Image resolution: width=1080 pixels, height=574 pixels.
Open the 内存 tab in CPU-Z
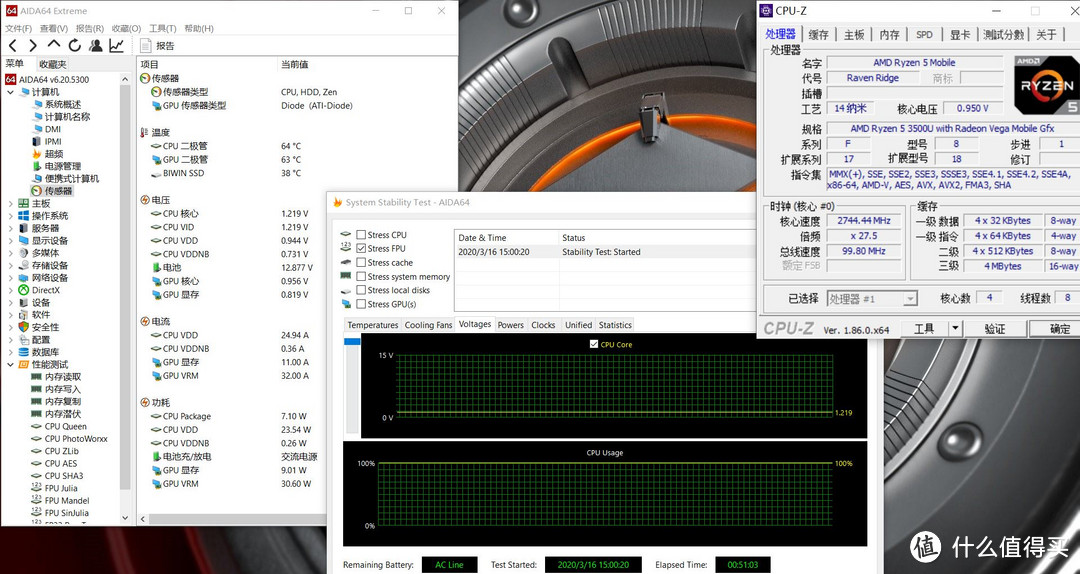click(x=889, y=34)
